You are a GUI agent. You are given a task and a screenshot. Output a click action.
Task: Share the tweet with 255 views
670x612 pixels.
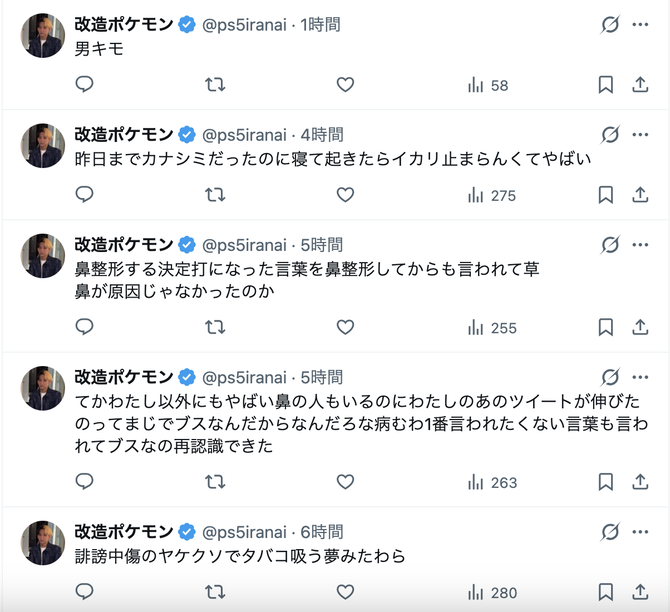(x=640, y=327)
